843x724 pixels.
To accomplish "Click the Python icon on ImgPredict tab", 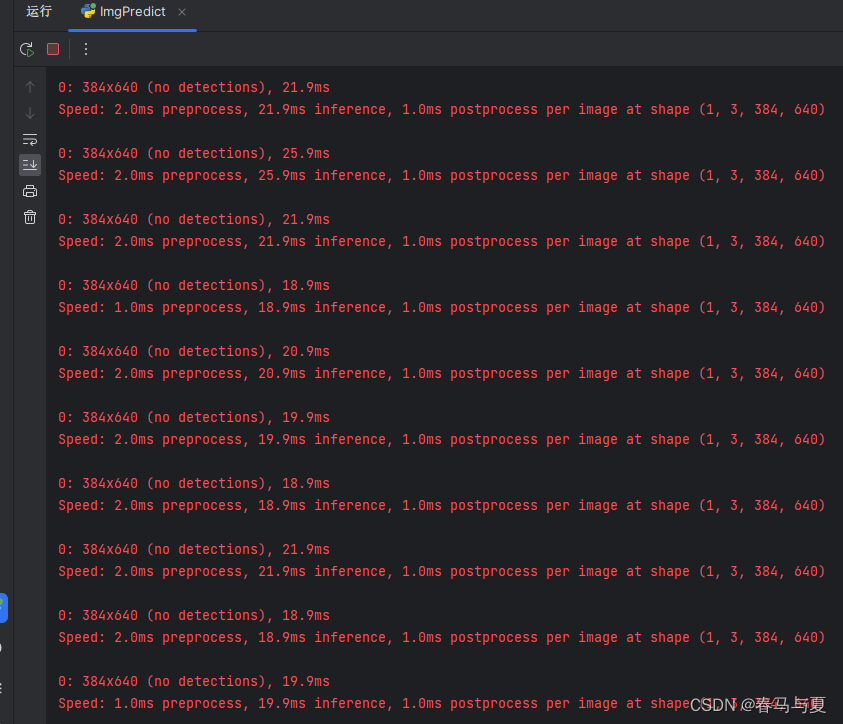I will coord(88,11).
